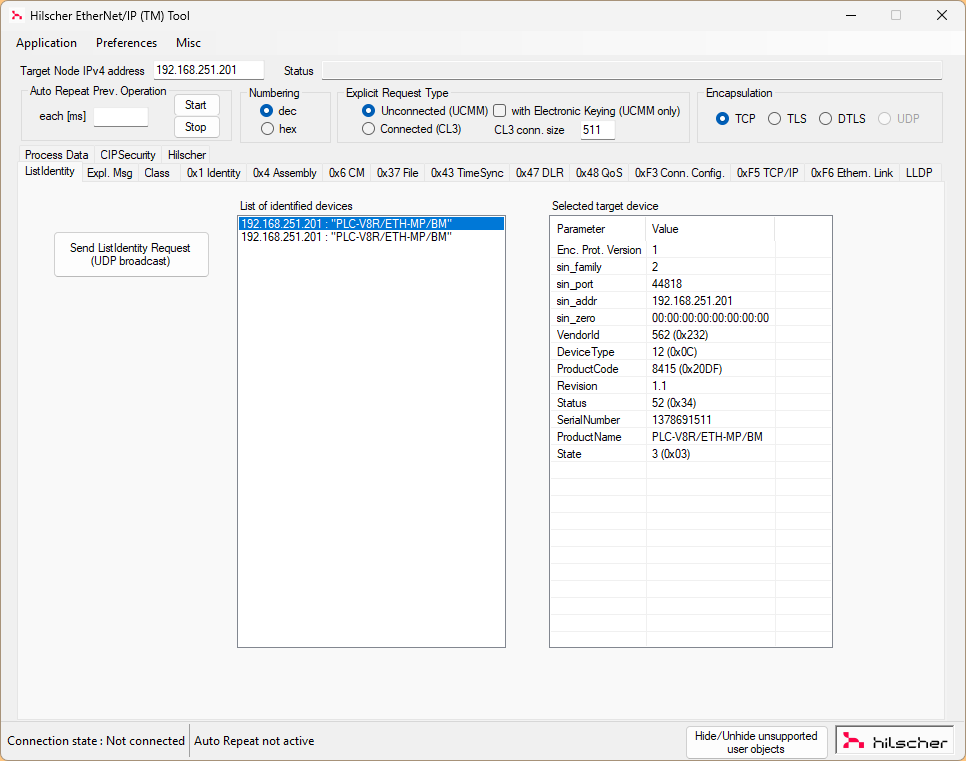The height and width of the screenshot is (761, 966).
Task: Open the 0x43 TimeSync tab
Action: pos(467,173)
